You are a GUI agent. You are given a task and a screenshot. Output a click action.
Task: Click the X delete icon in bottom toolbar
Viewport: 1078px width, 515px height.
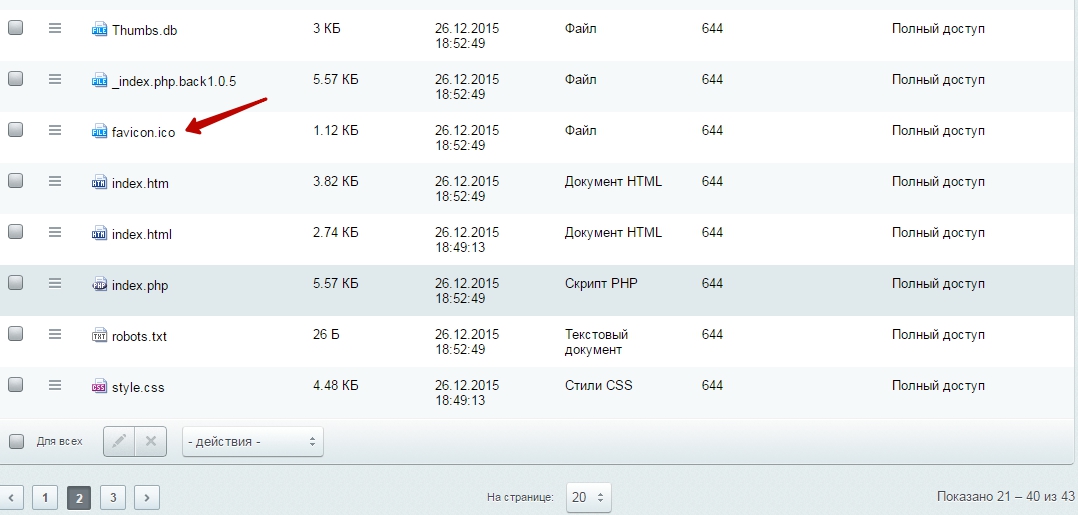(x=150, y=441)
